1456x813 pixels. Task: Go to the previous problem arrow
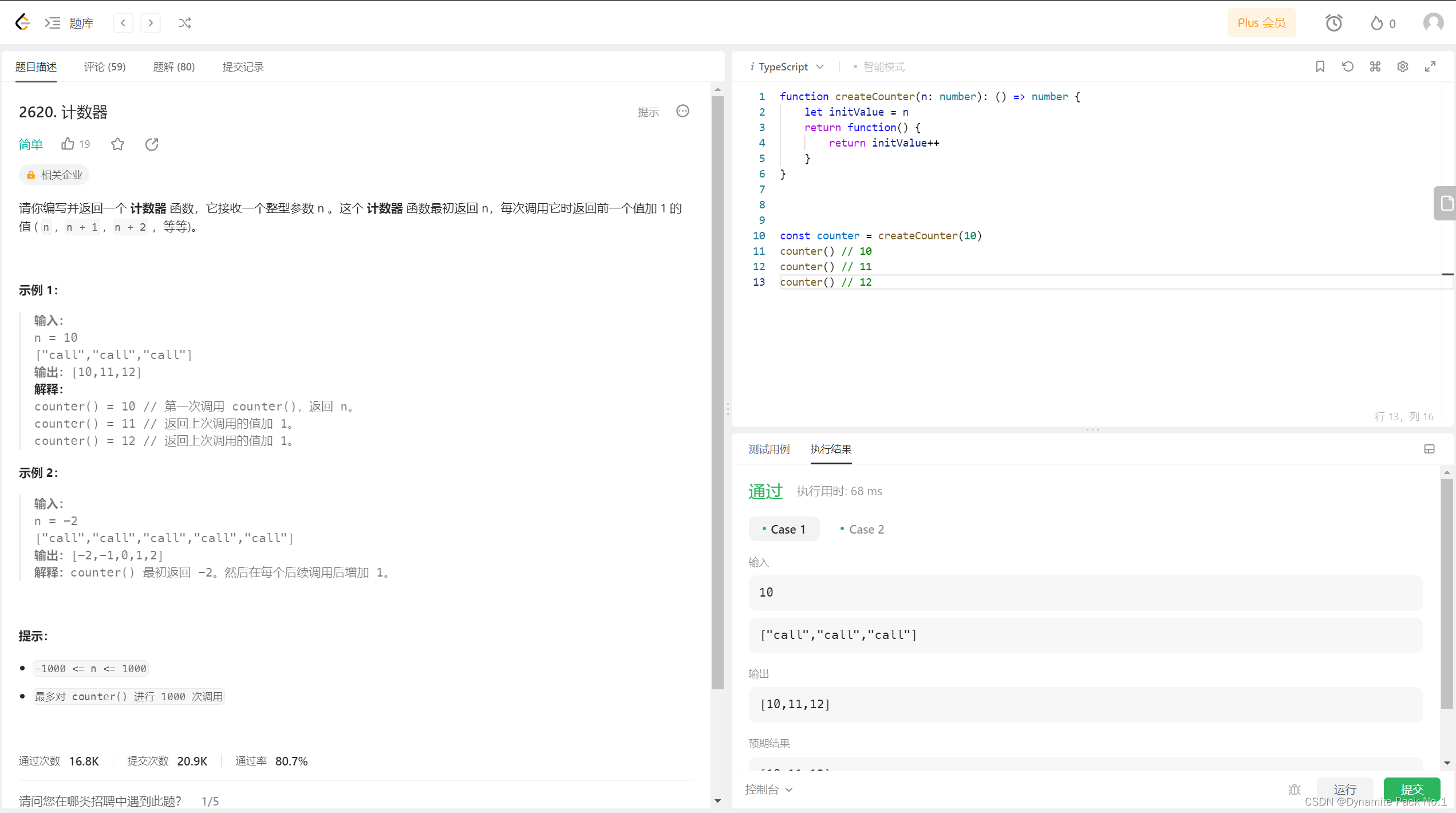click(123, 23)
